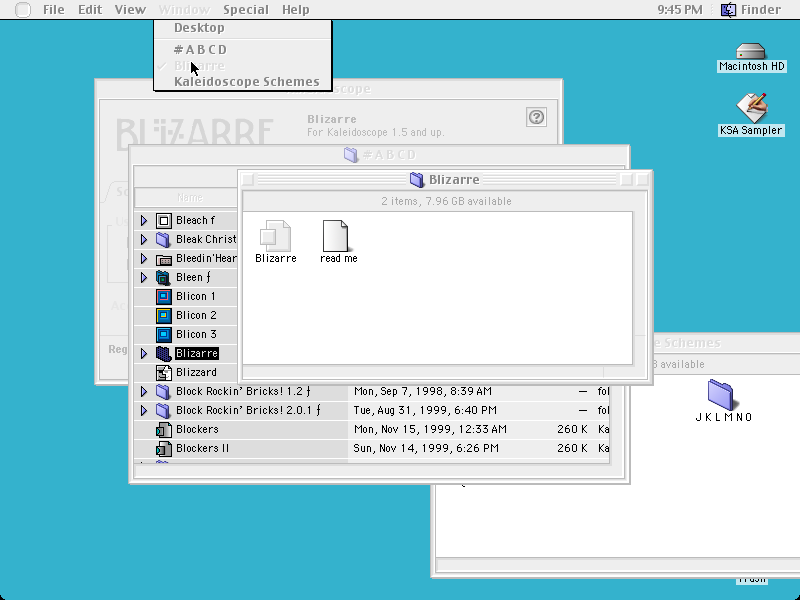Viewport: 800px width, 600px height.
Task: Select the Blicon 2 scheme icon
Action: 163,315
